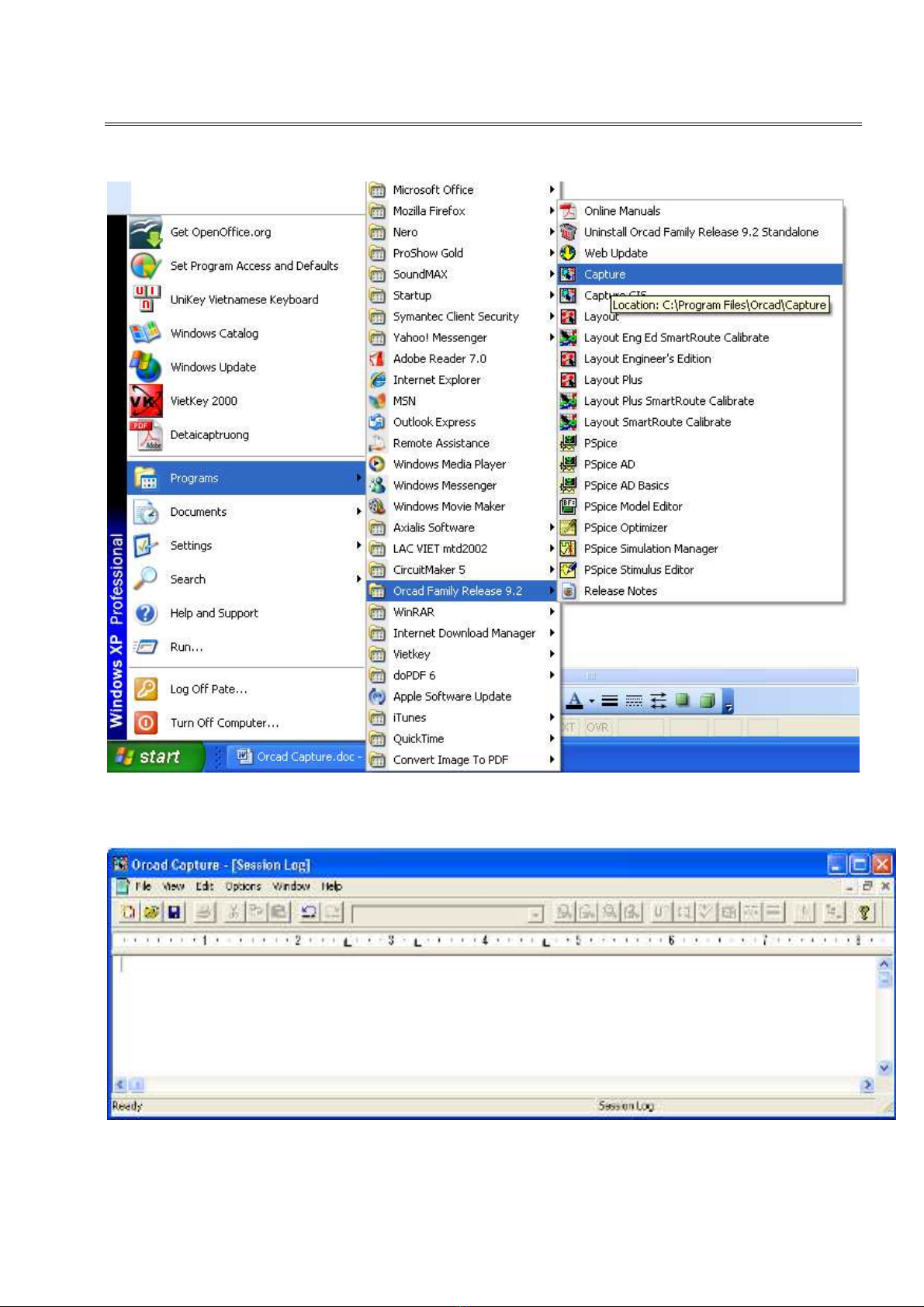924x1307 pixels.
Task: Save using the floppy disk icon
Action: (175, 912)
